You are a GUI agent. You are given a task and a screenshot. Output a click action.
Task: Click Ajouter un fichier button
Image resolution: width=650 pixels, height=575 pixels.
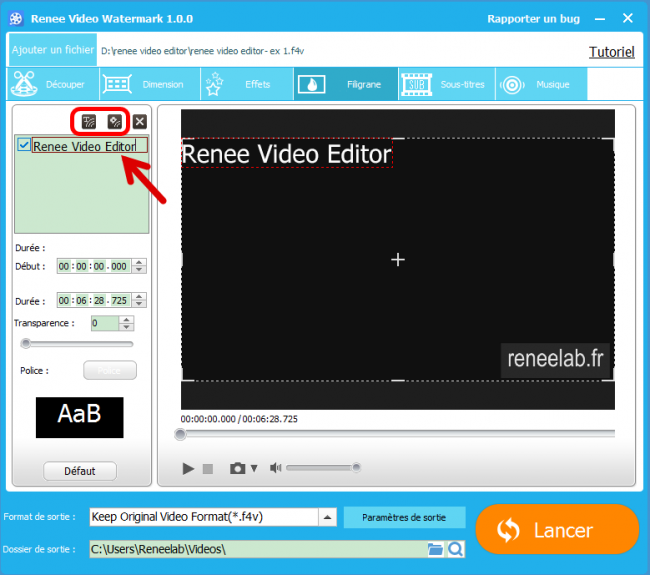[x=53, y=50]
